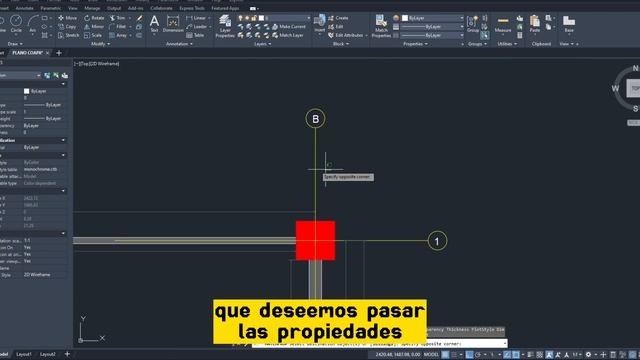The height and width of the screenshot is (360, 640).
Task: Select the Circle draw tool
Action: pyautogui.click(x=16, y=23)
